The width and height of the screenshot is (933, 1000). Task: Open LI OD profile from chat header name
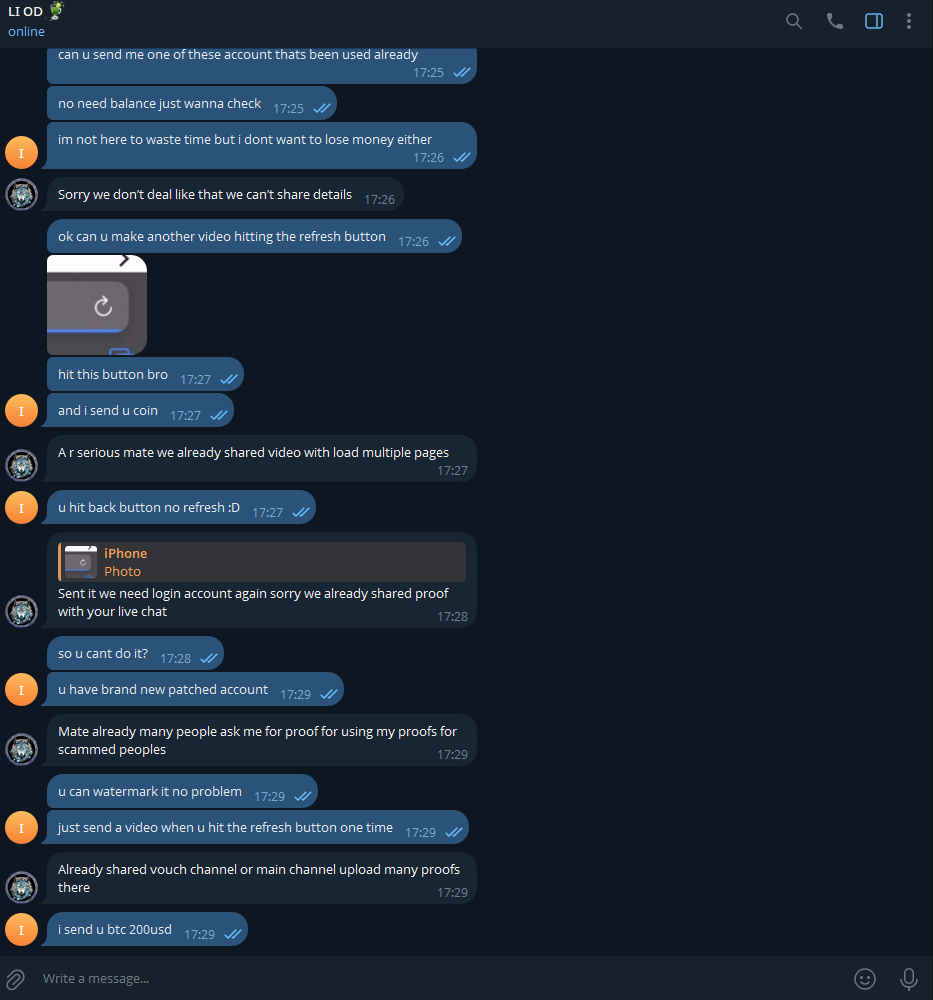pos(26,11)
